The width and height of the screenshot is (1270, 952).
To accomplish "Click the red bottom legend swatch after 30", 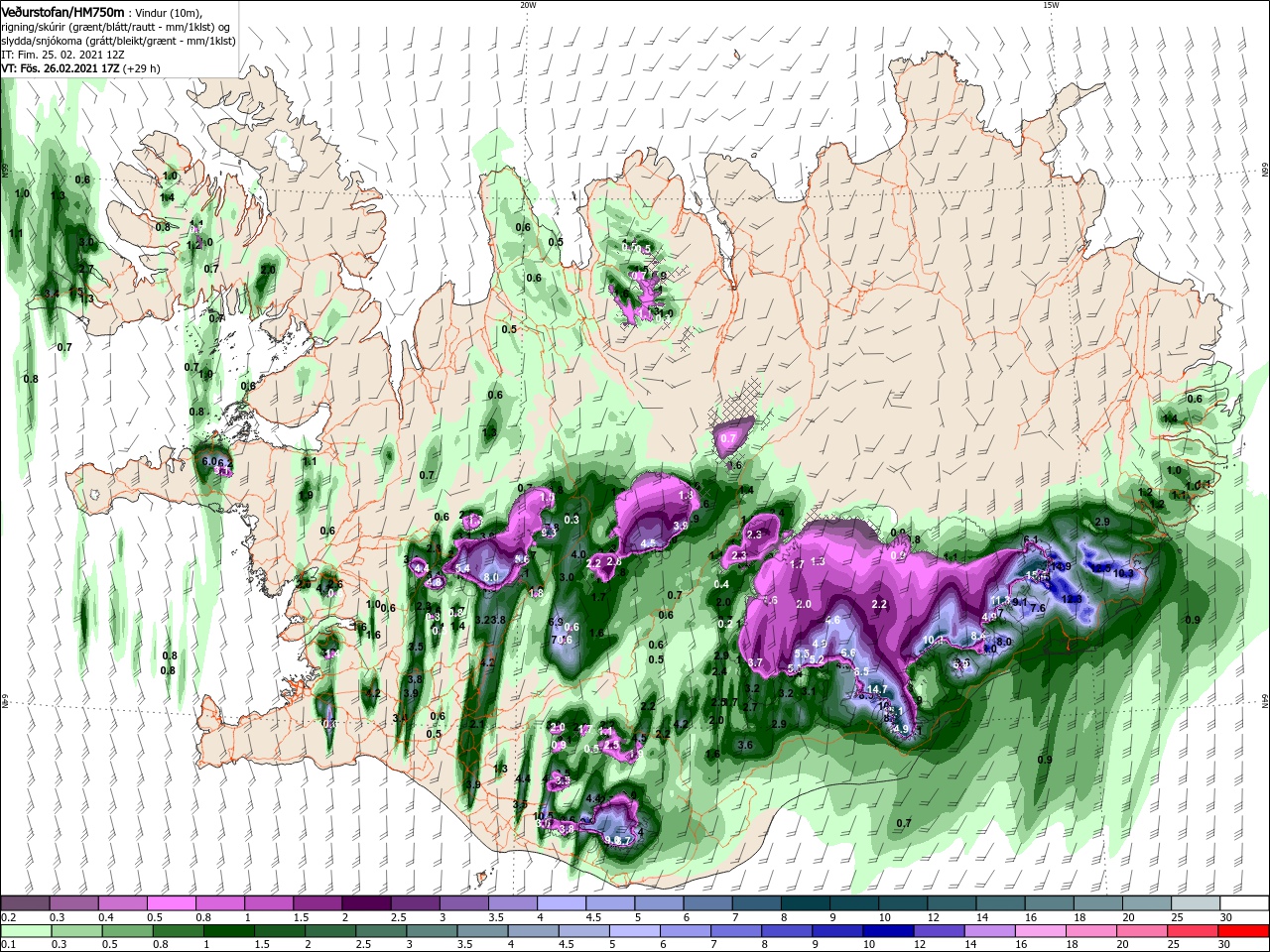I will (x=1244, y=931).
